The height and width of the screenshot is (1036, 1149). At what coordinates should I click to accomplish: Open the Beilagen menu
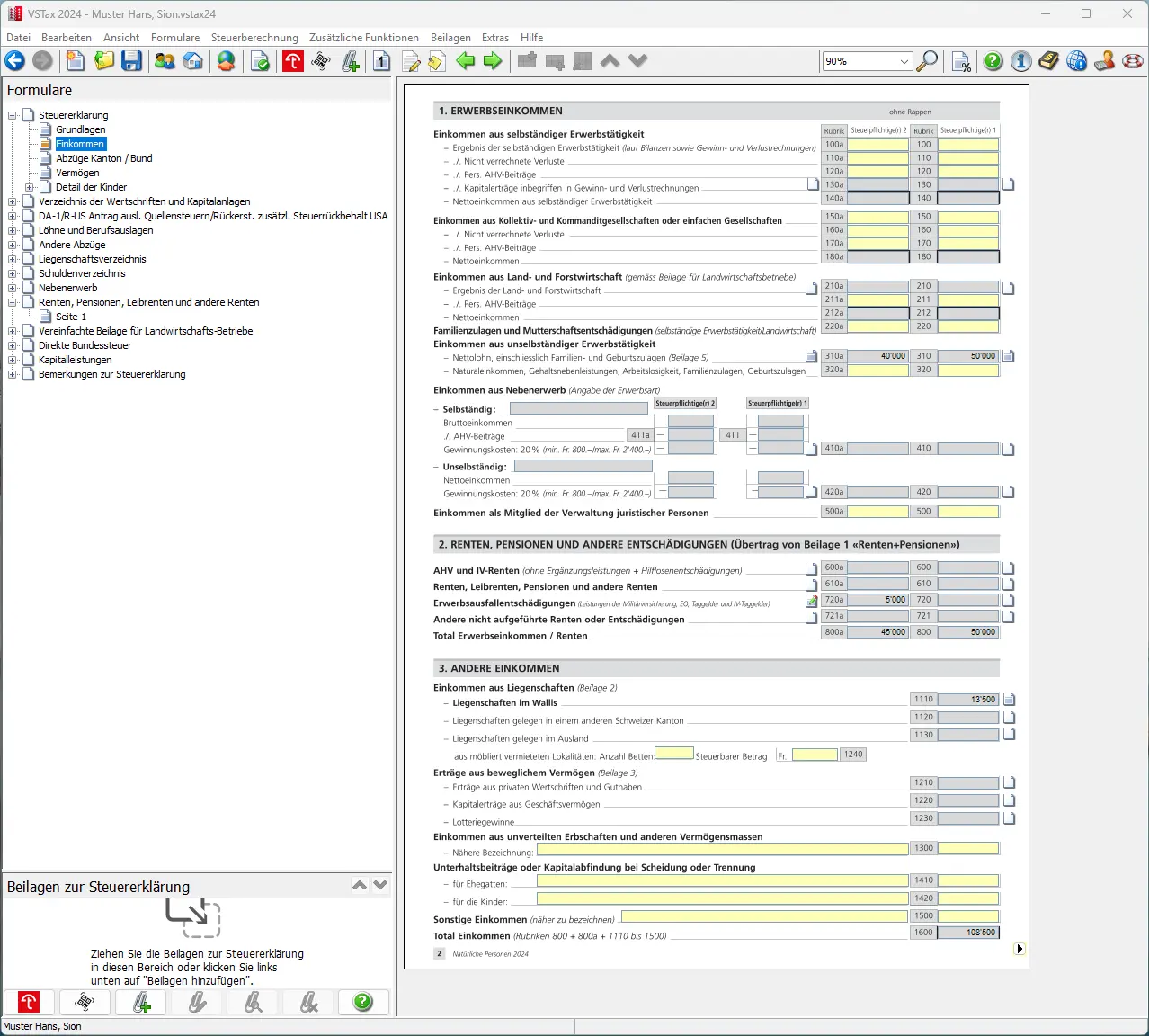(x=450, y=38)
